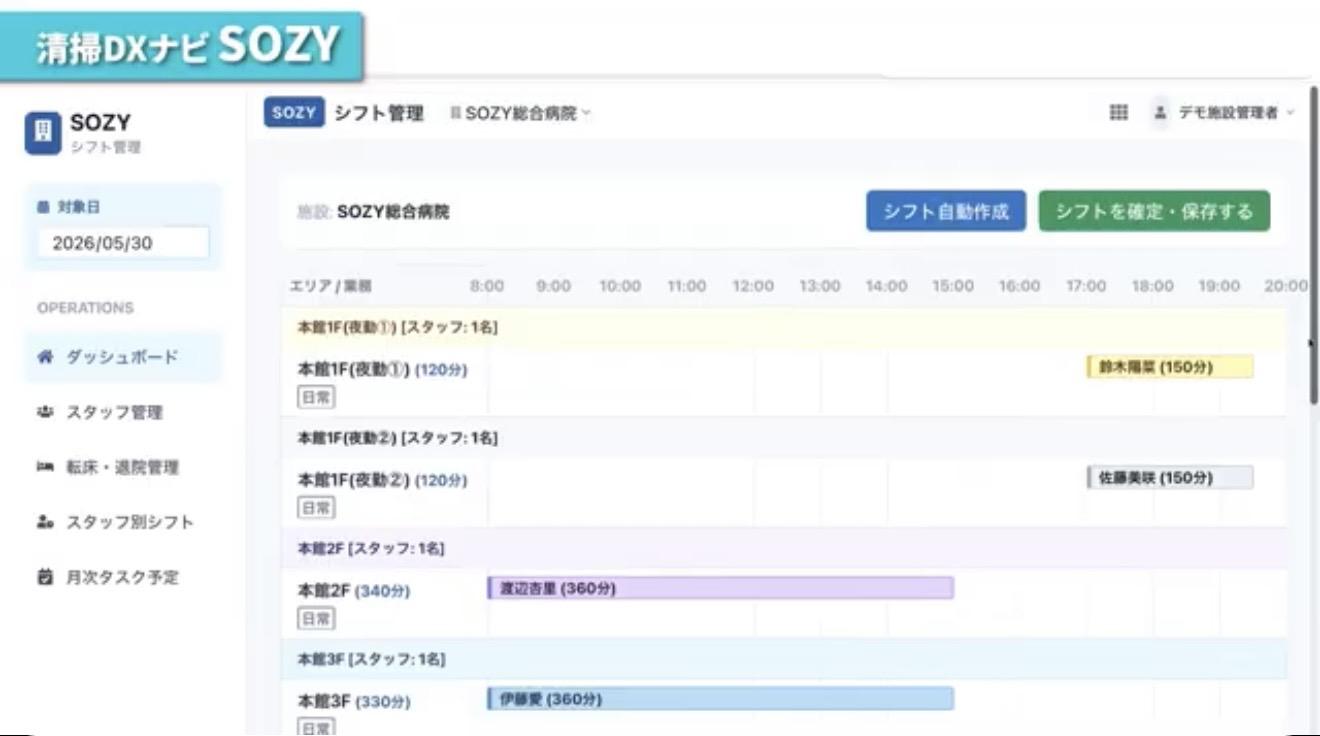Click the 本館1F(夜勤②) [スタッフ:1名] group header
This screenshot has height=736, width=1320.
pyautogui.click(x=783, y=438)
